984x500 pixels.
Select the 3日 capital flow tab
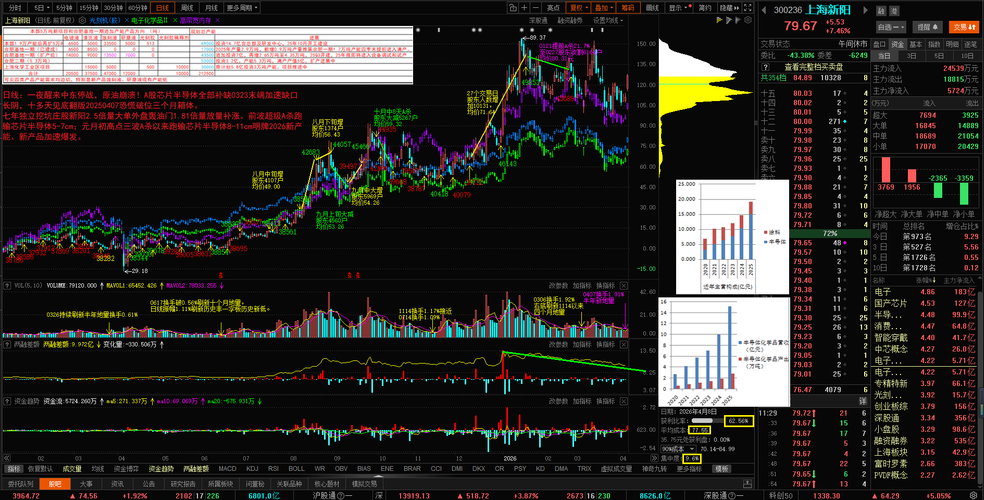point(912,56)
